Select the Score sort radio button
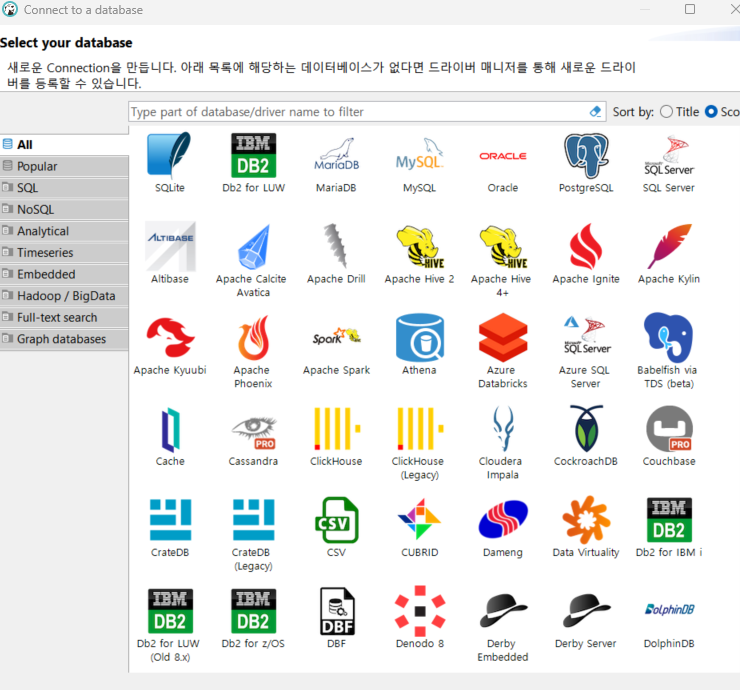 pyautogui.click(x=711, y=112)
